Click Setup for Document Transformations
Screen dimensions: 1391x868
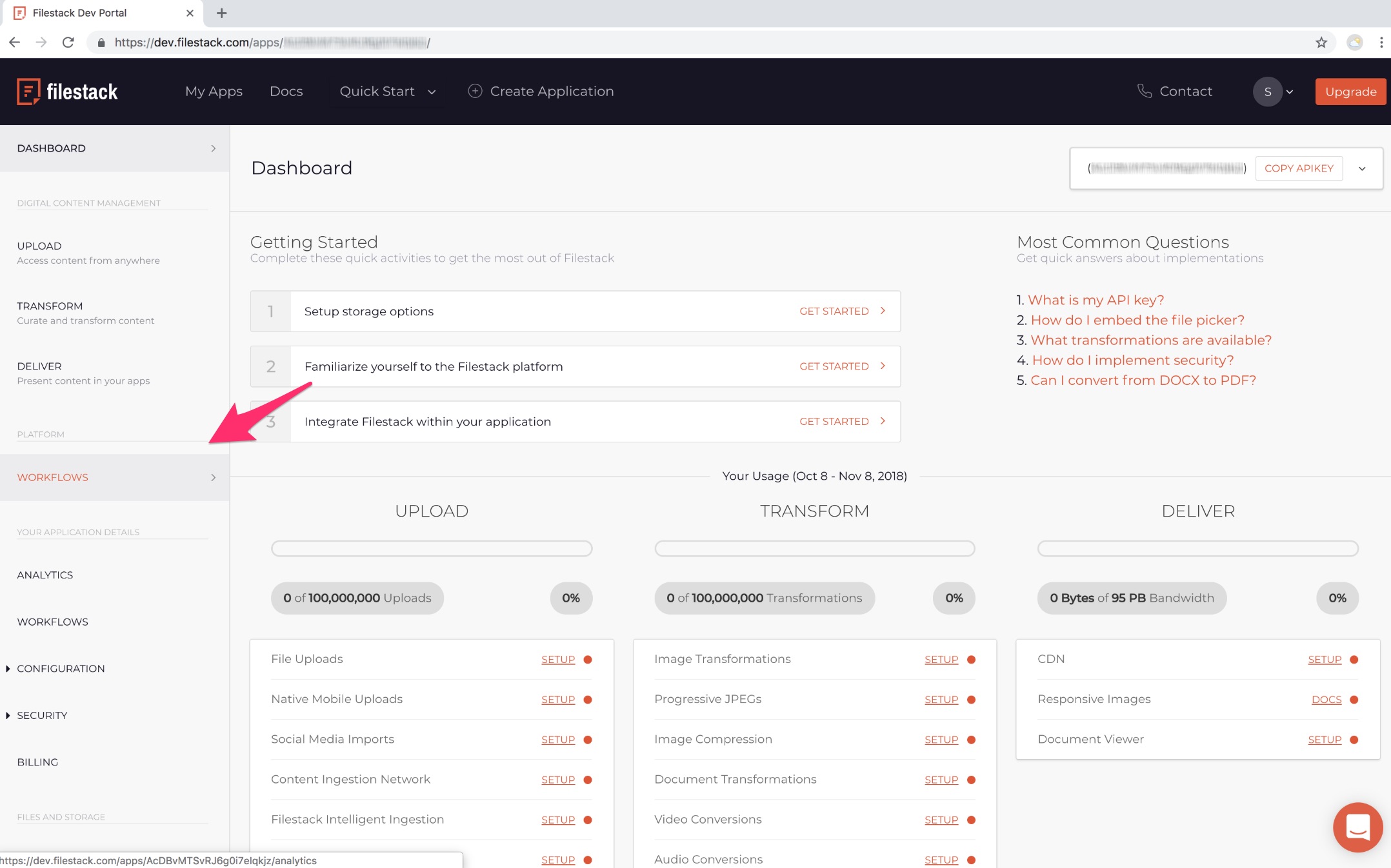[x=941, y=780]
